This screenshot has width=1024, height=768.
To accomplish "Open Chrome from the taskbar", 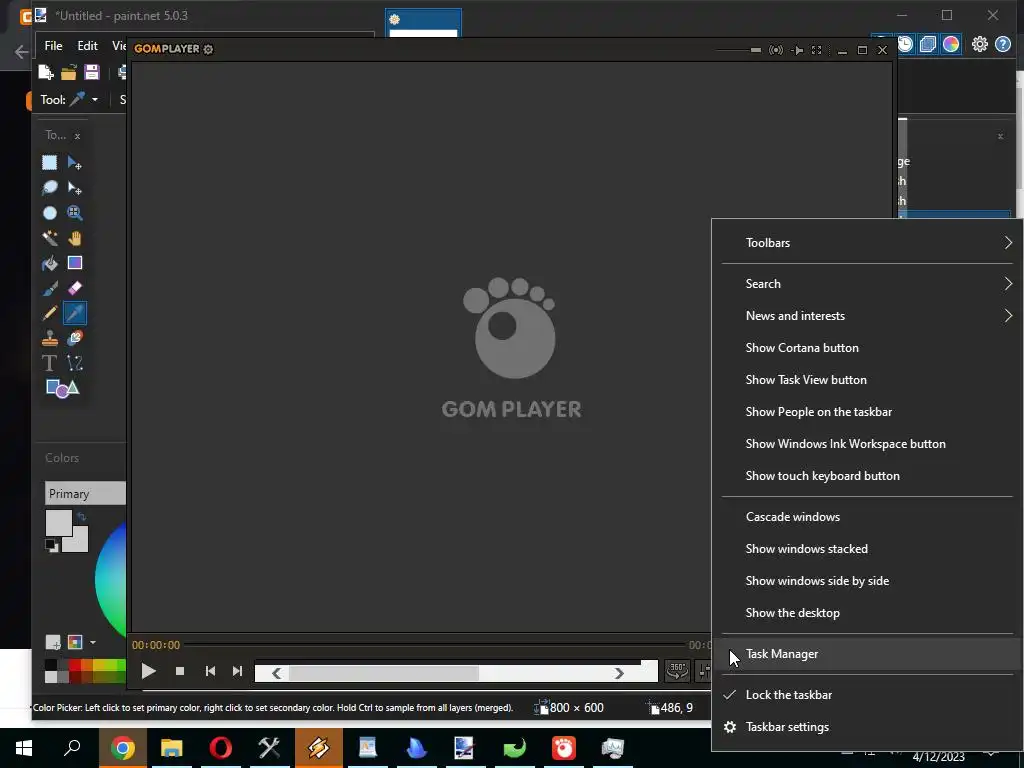I will tap(123, 748).
